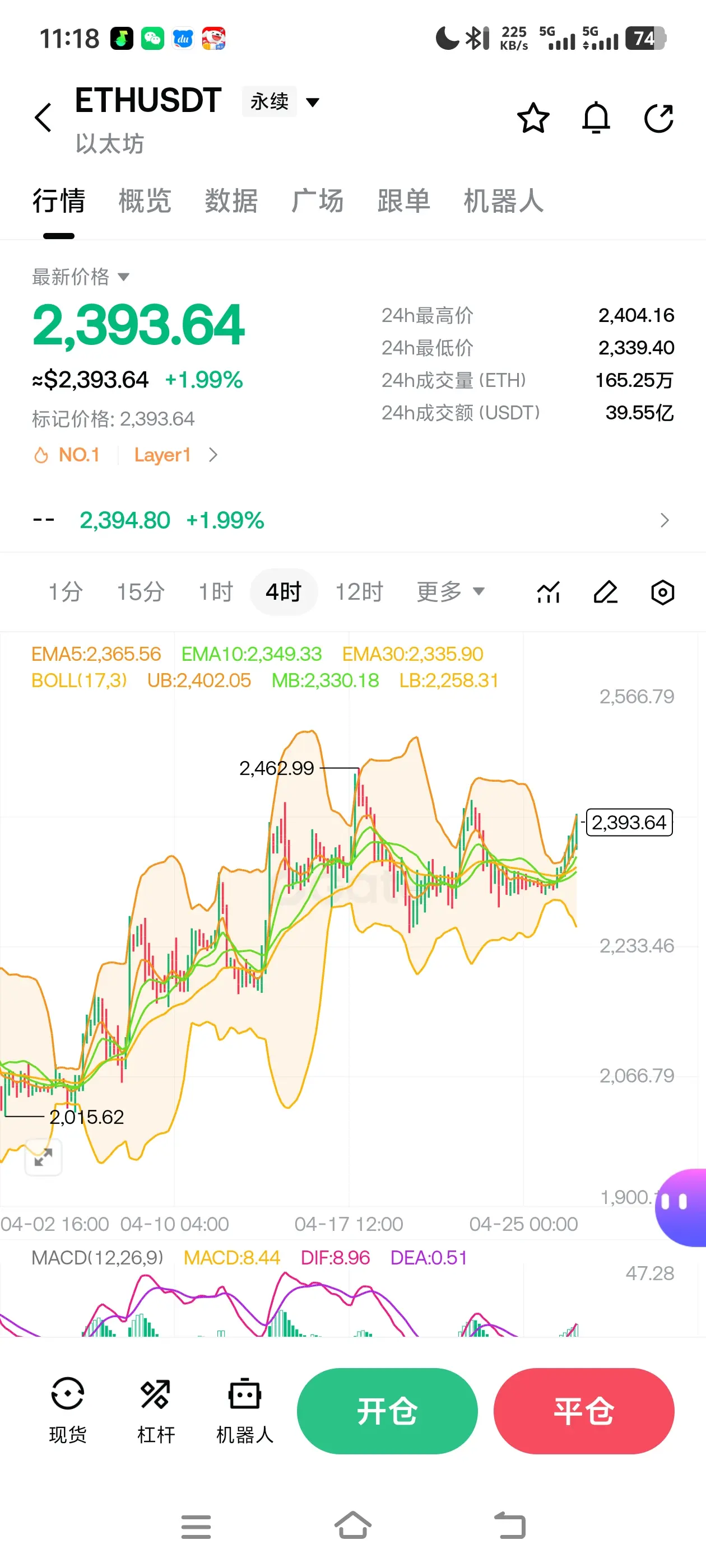Select the drawing pencil tool
This screenshot has height=1568, width=706.
pos(606,592)
